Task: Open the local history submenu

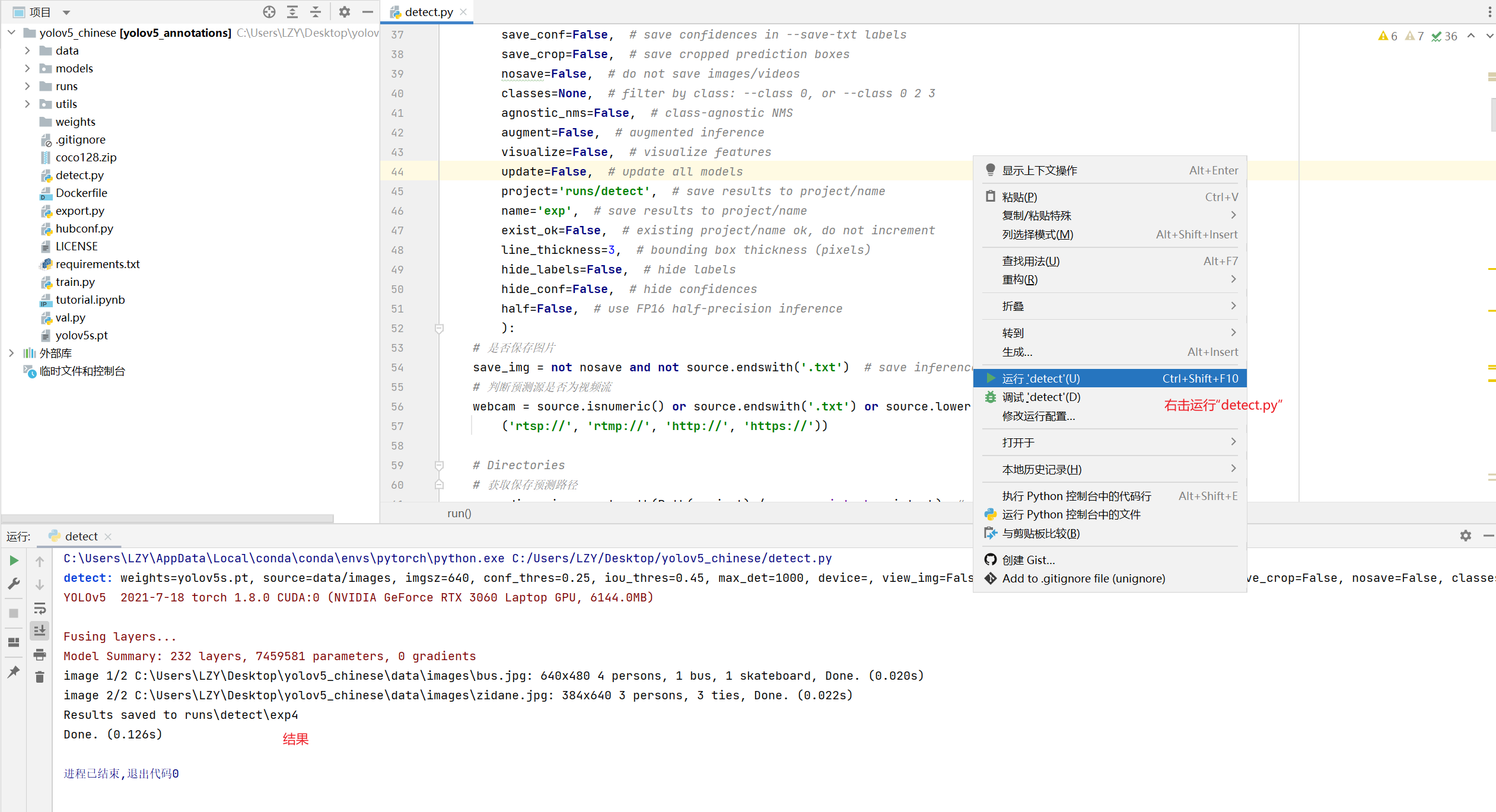Action: 1110,469
